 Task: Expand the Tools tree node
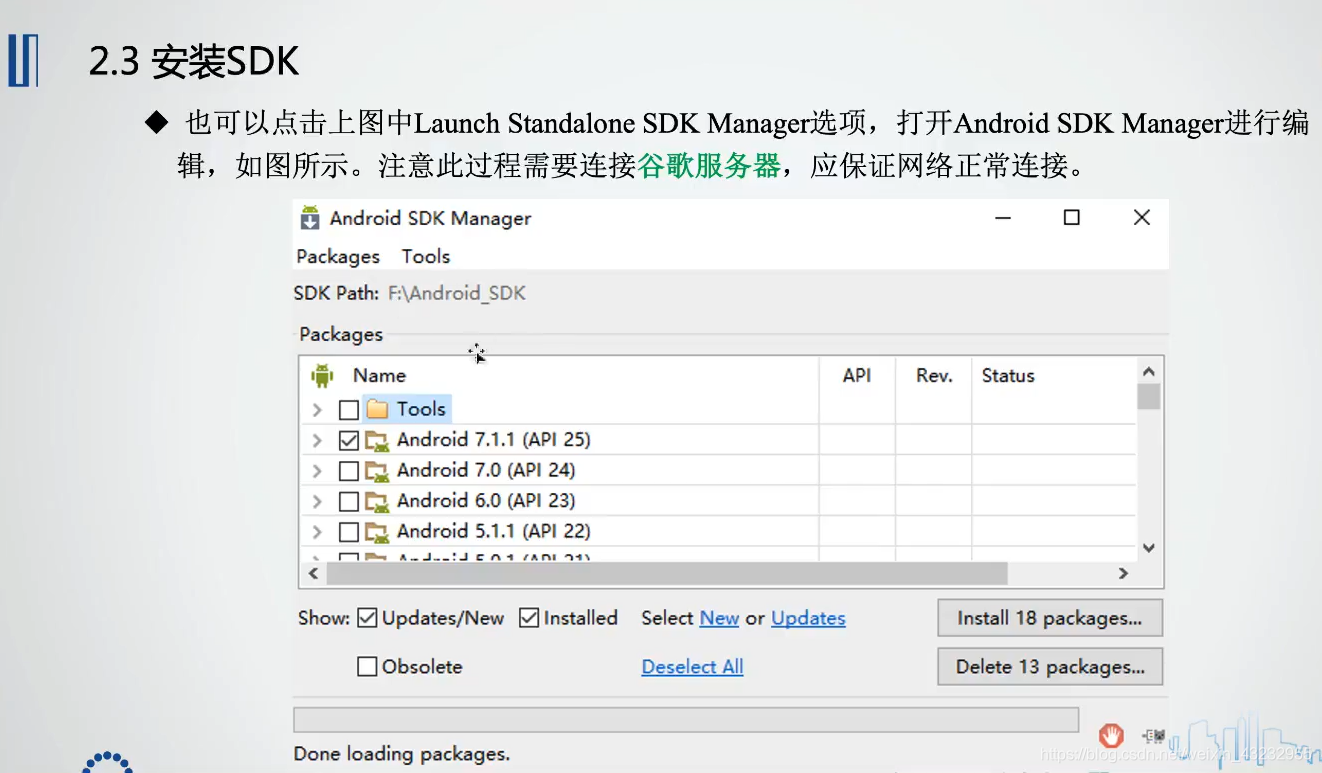point(317,410)
